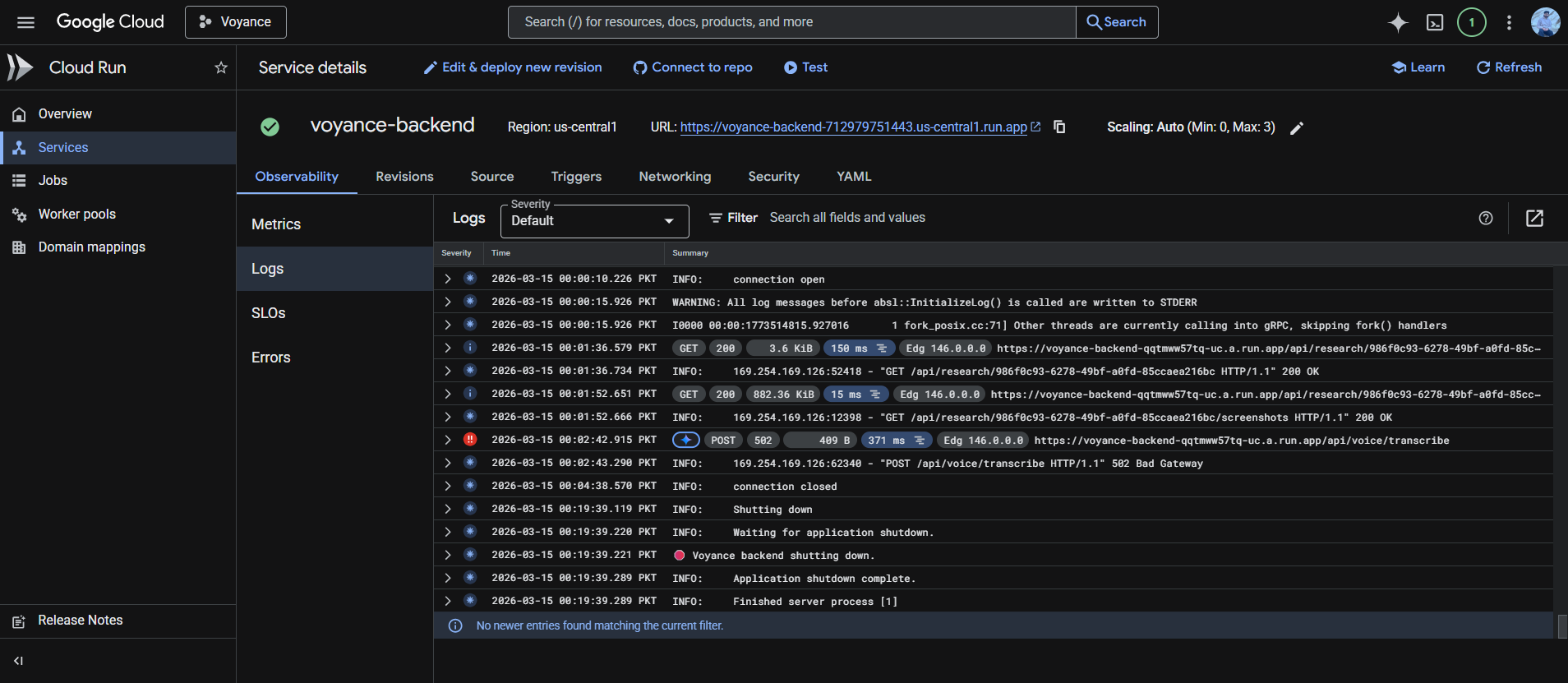Click the latency 371 ms chip

[897, 441]
